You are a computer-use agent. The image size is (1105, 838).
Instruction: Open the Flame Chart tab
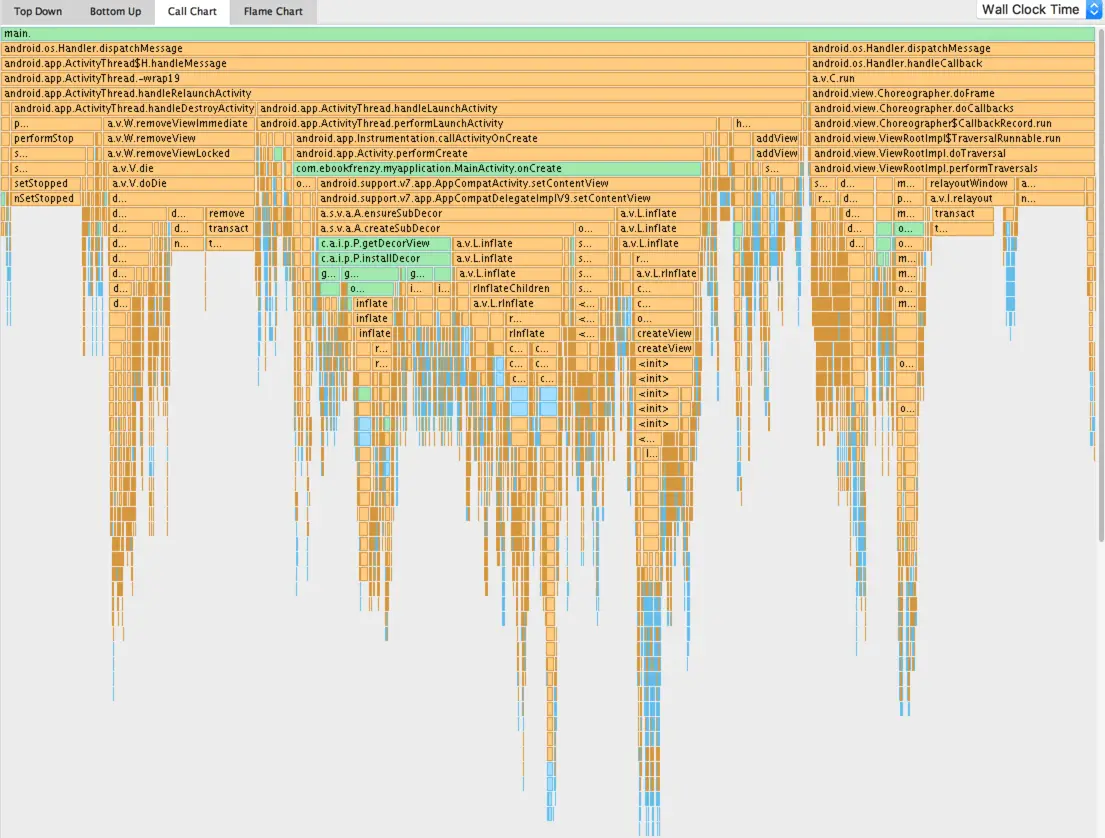(272, 11)
